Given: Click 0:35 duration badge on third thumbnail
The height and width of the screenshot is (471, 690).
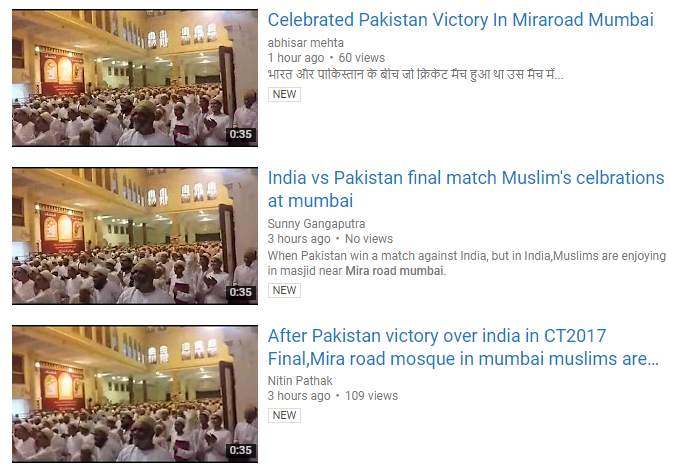Looking at the screenshot, I should 240,450.
